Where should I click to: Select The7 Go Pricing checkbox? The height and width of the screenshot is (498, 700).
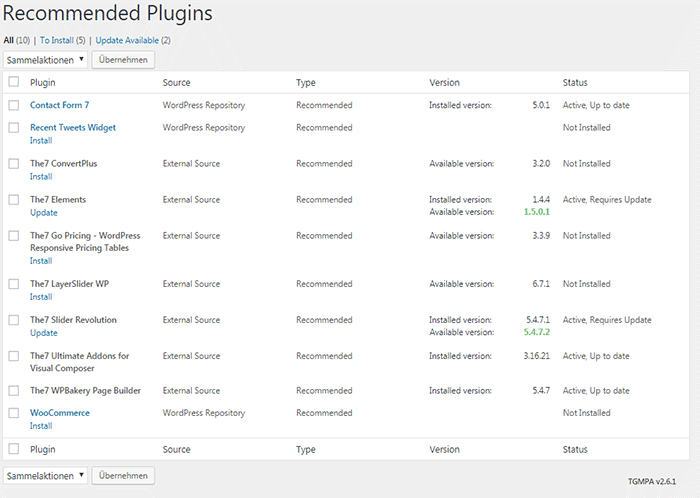pyautogui.click(x=14, y=236)
